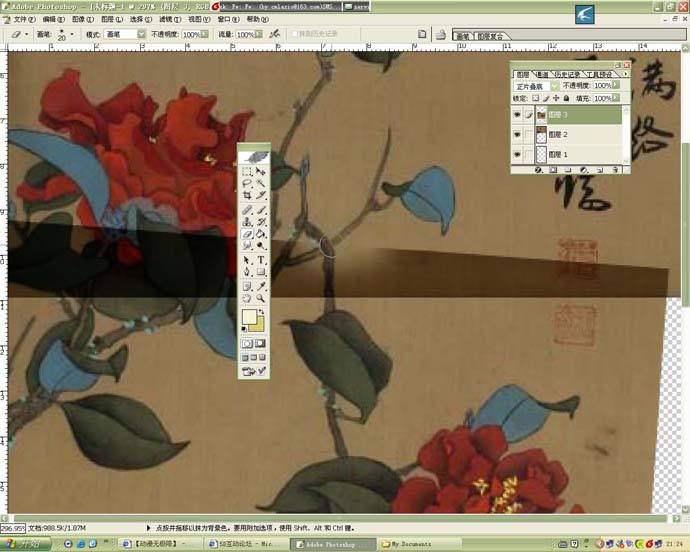Click the create new layer icon
Image resolution: width=690 pixels, height=552 pixels.
599,170
